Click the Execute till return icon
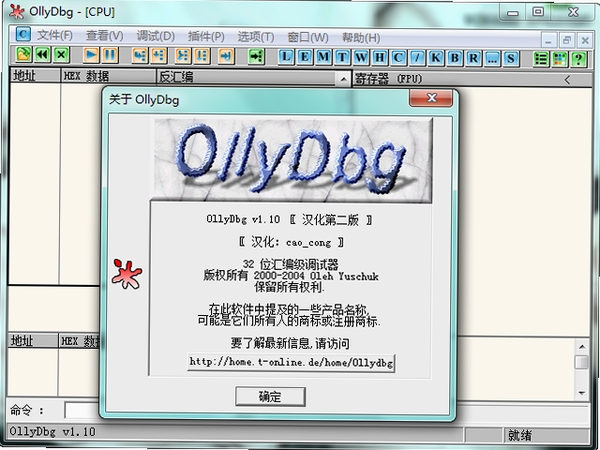The height and width of the screenshot is (450, 600). (x=226, y=56)
